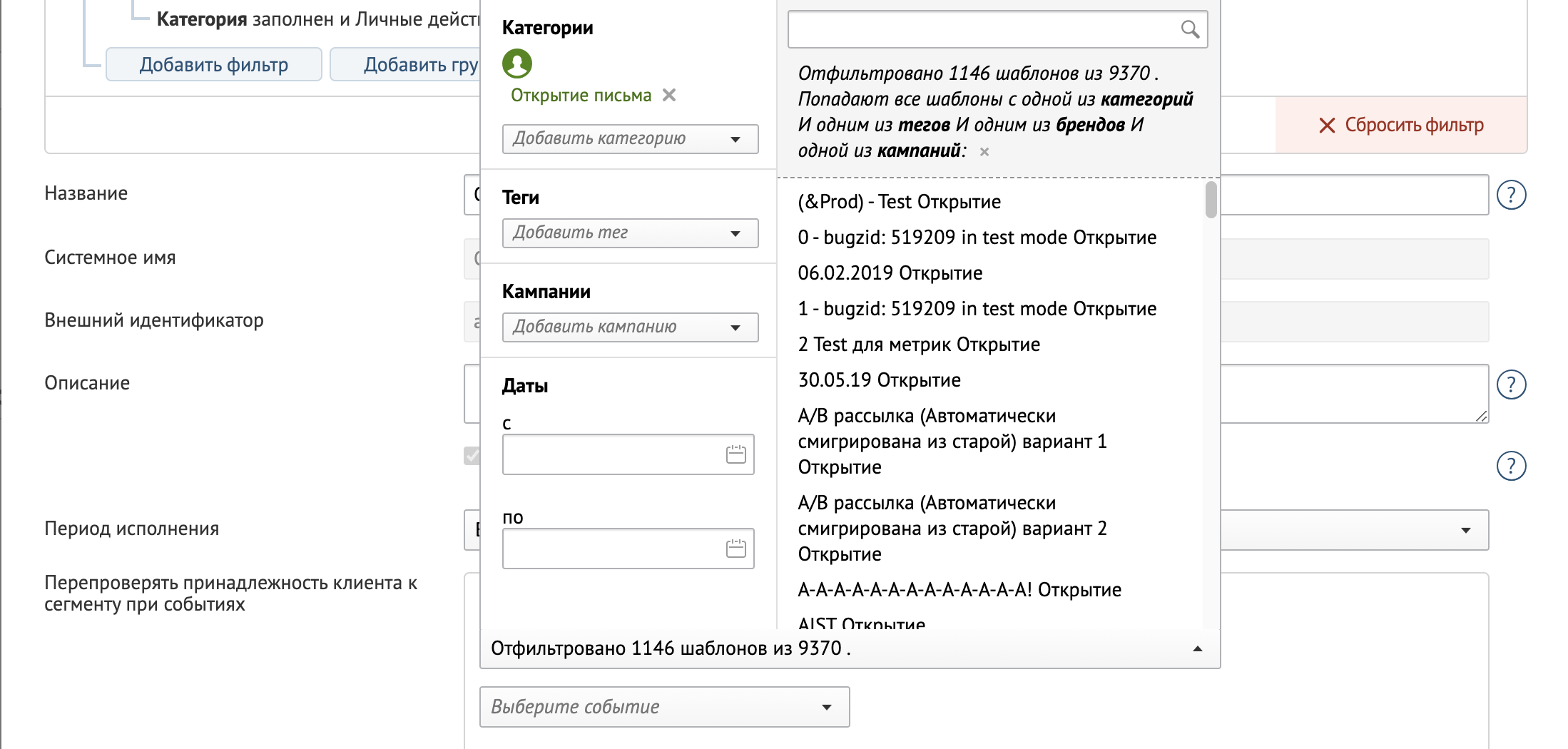Select A/B рассылка вариант 2 Открытие
Screen dimensions: 1568x749
click(x=952, y=529)
